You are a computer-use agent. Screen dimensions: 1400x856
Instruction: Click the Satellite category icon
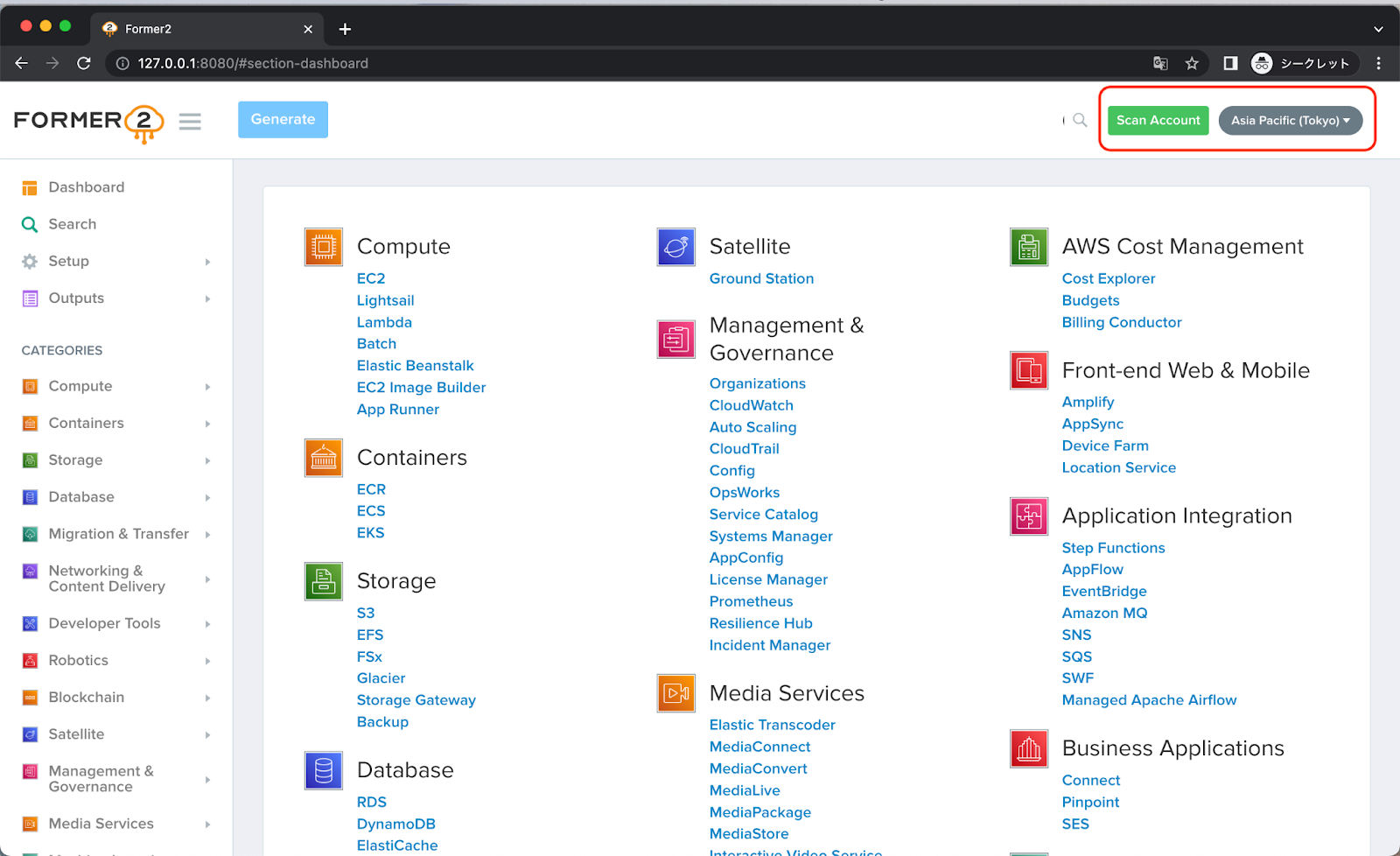point(675,246)
